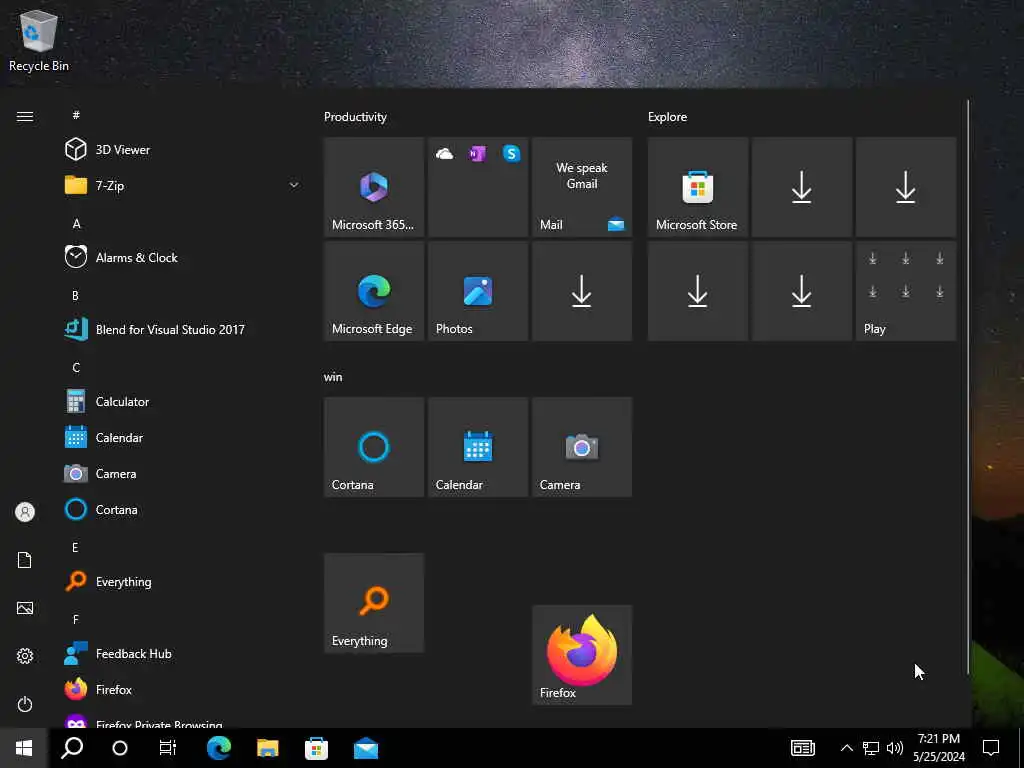
Task: Open Pictures from Start sidebar
Action: (25, 608)
